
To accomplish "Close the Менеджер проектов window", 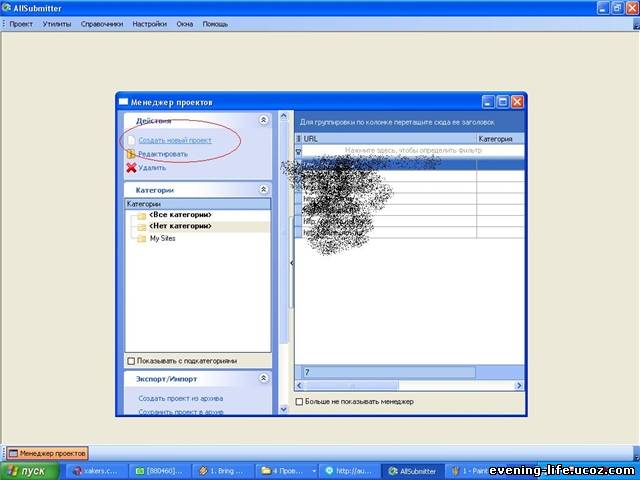I will click(517, 102).
